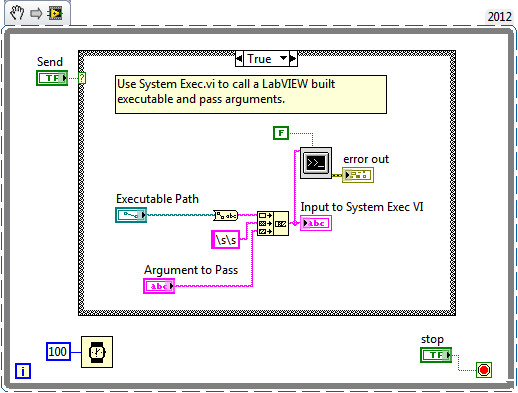Click the 2012 version label
518x393 pixels.
tap(499, 17)
